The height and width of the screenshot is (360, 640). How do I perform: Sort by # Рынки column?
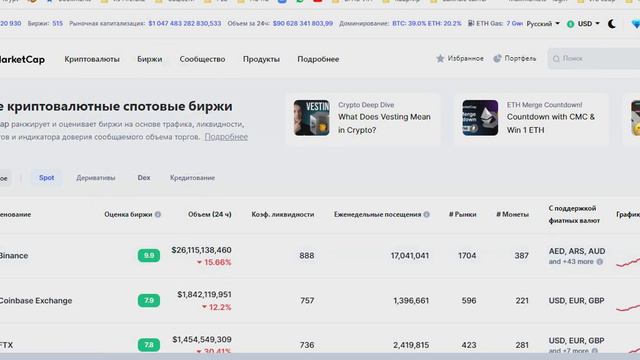point(462,214)
